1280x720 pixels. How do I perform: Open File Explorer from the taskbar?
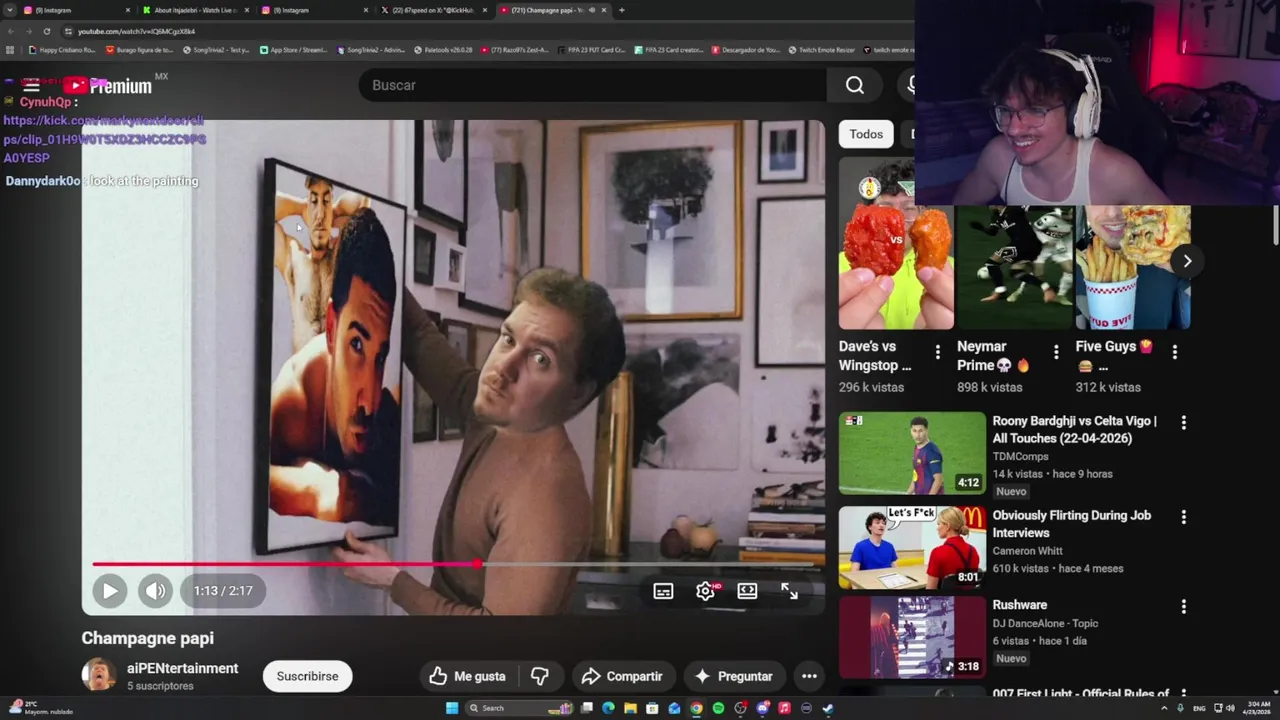pyautogui.click(x=630, y=708)
